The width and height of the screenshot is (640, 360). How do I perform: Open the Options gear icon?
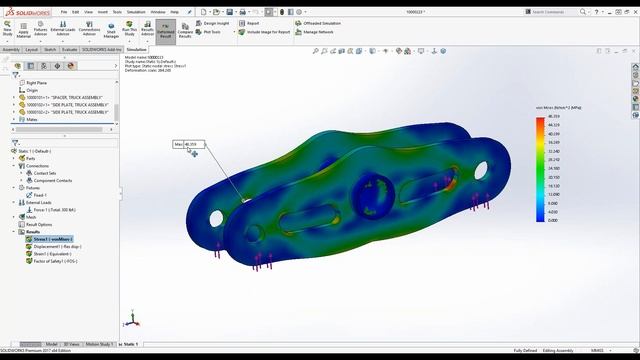point(299,12)
